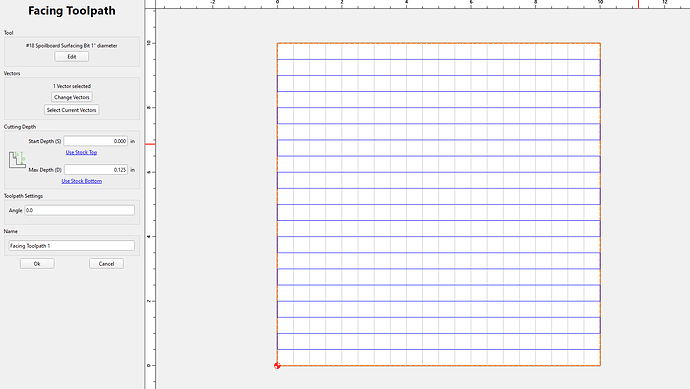This screenshot has width=690, height=389.
Task: Click the Cancel button
Action: click(x=106, y=264)
